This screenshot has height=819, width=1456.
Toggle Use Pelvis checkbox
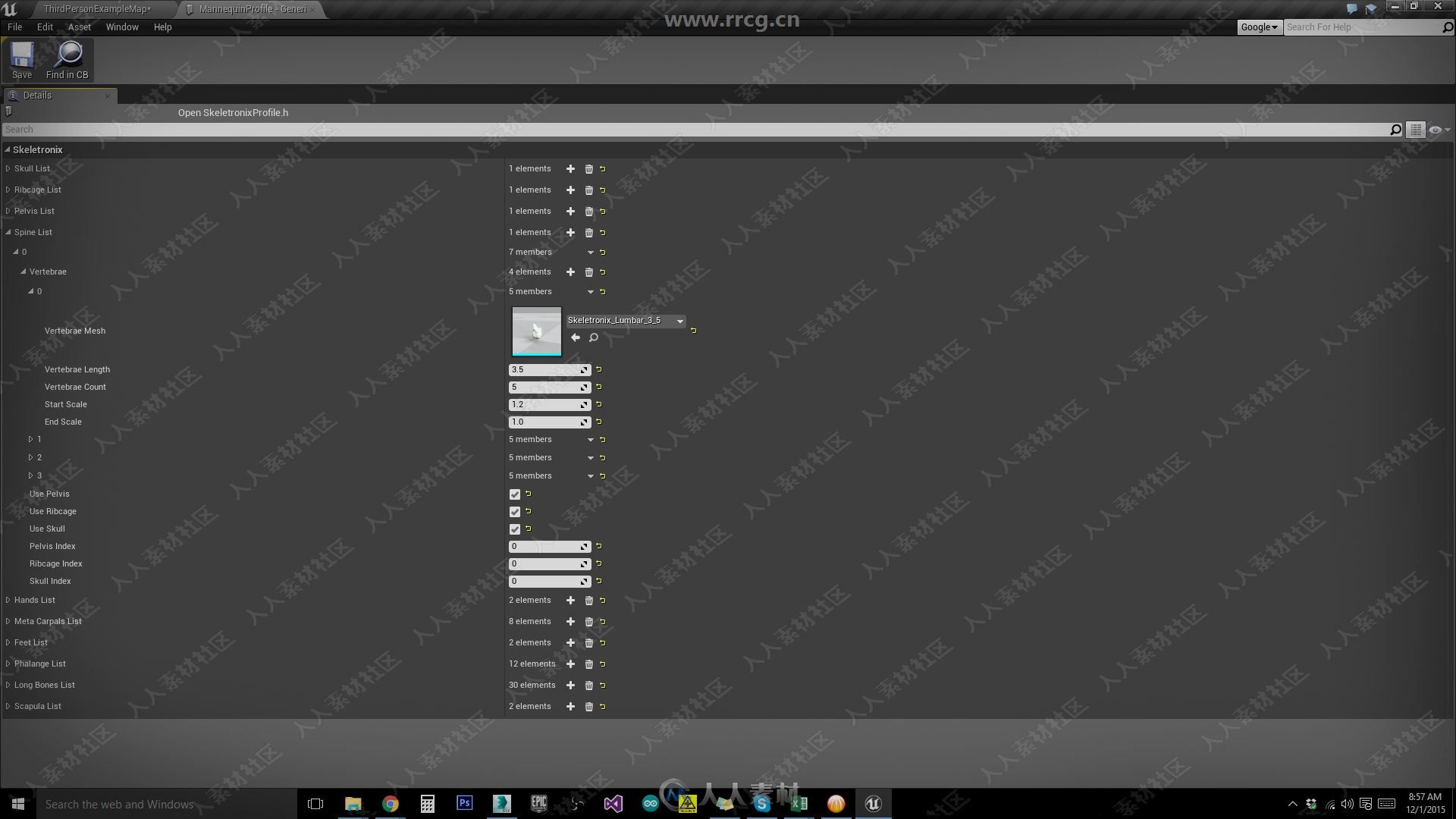click(515, 494)
